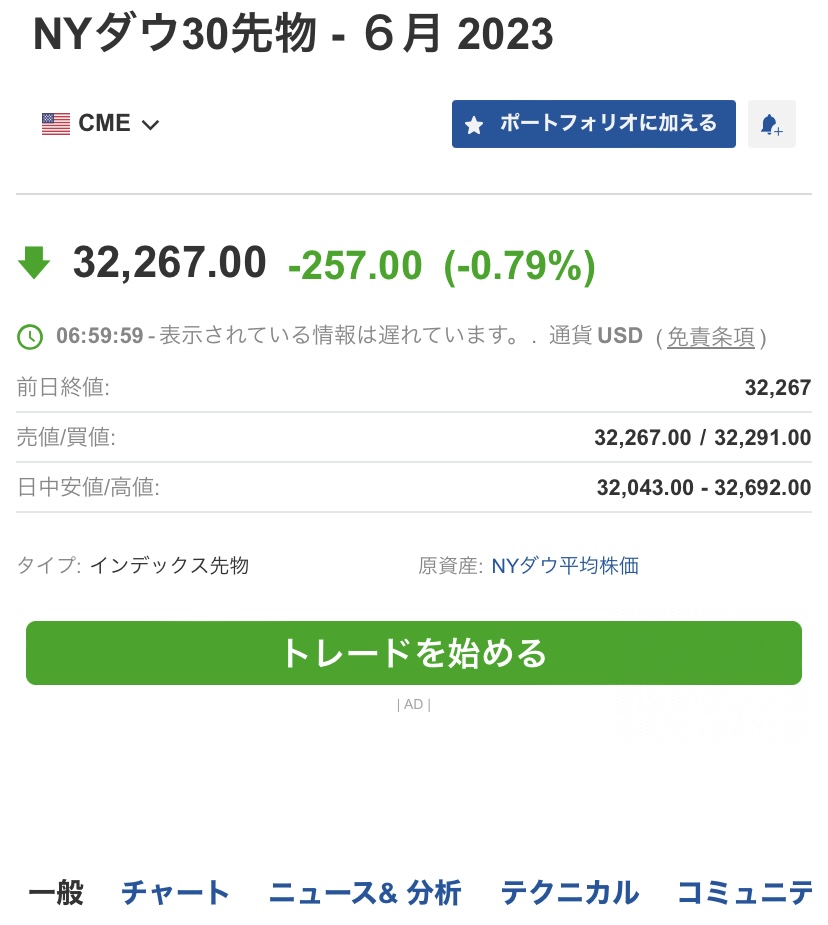Switch to the チャート tab
The height and width of the screenshot is (925, 828).
[175, 892]
